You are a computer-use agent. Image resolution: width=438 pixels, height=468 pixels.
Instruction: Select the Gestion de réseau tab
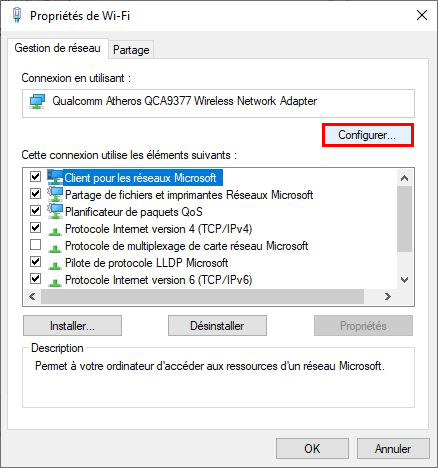tap(58, 48)
